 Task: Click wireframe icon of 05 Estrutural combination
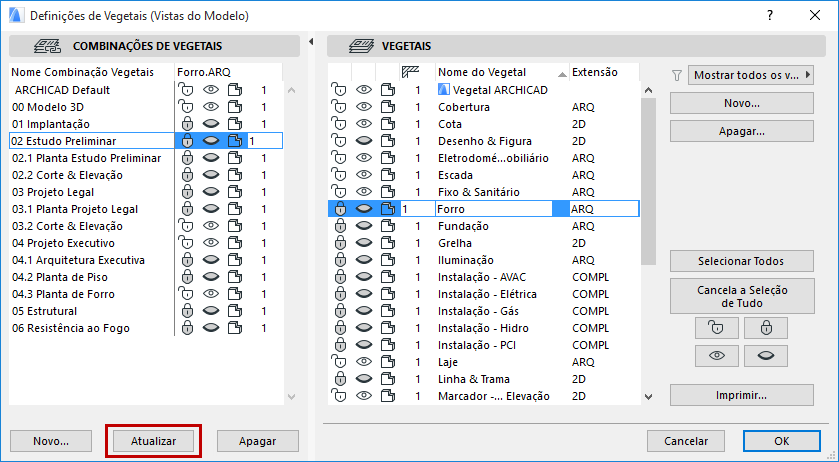[x=234, y=311]
